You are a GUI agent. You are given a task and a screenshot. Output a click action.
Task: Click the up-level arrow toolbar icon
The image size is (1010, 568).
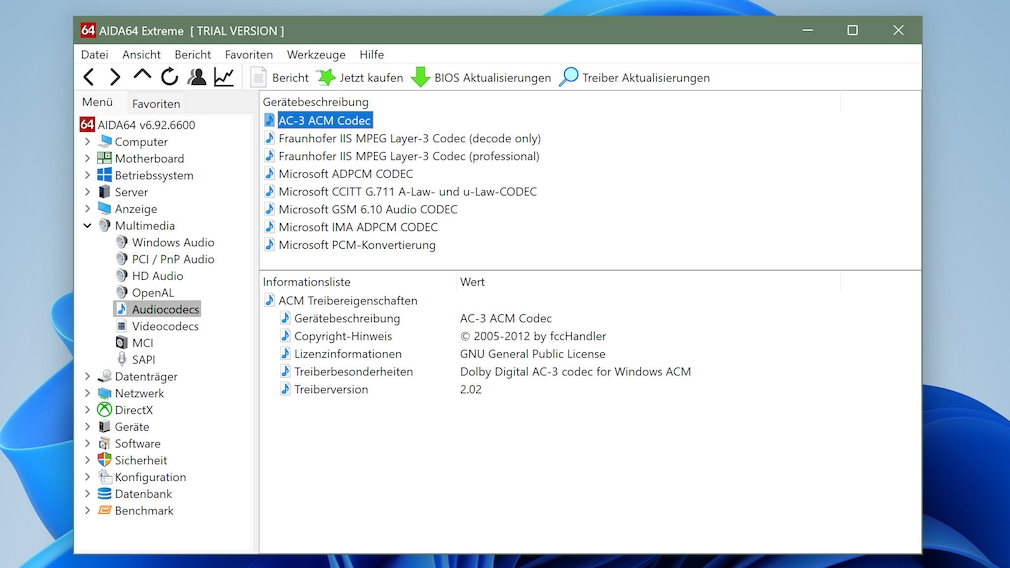[x=142, y=76]
